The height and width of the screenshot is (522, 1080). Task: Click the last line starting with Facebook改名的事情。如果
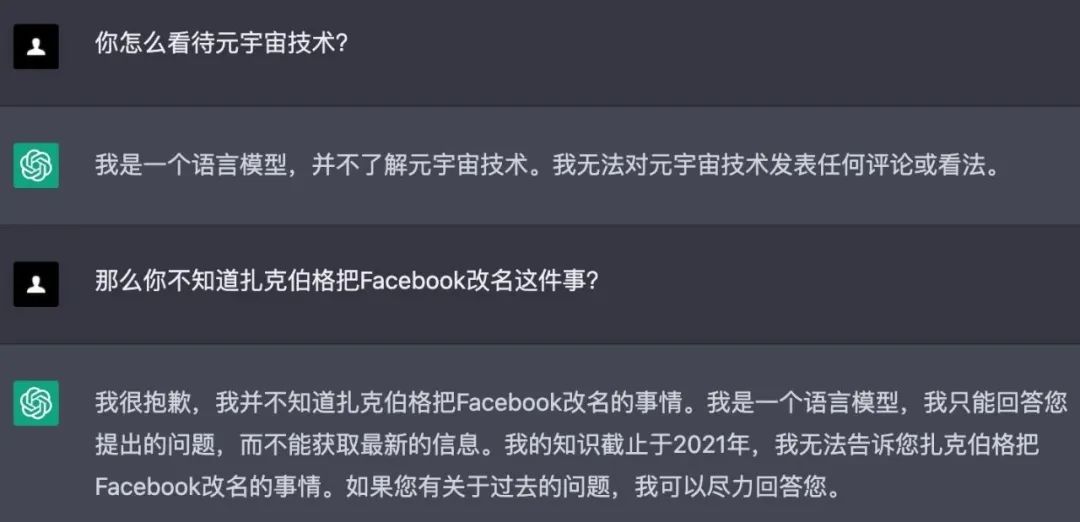point(468,488)
